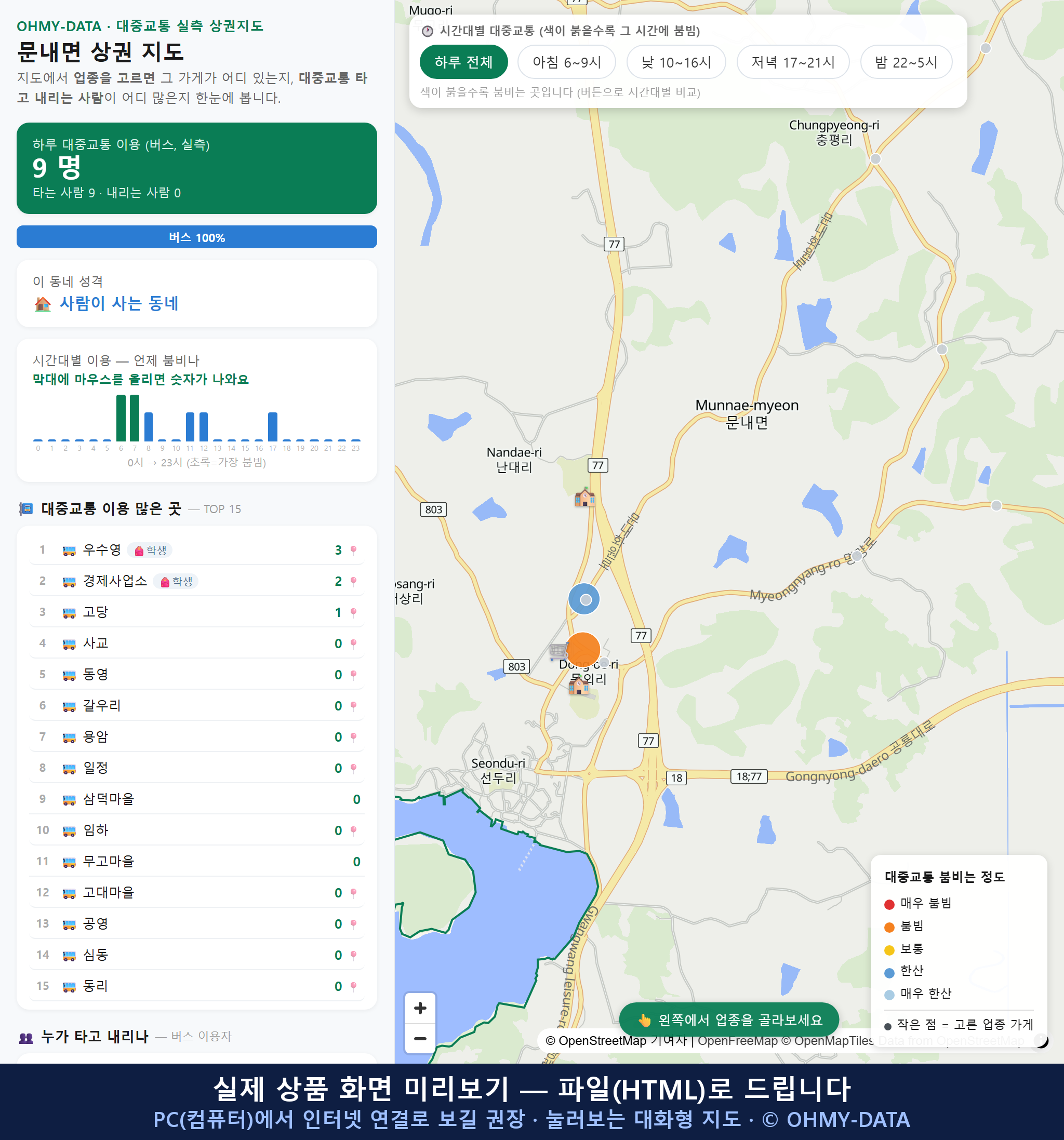1064x1140 pixels.
Task: Click the pin icon in 공영 row
Action: click(353, 924)
